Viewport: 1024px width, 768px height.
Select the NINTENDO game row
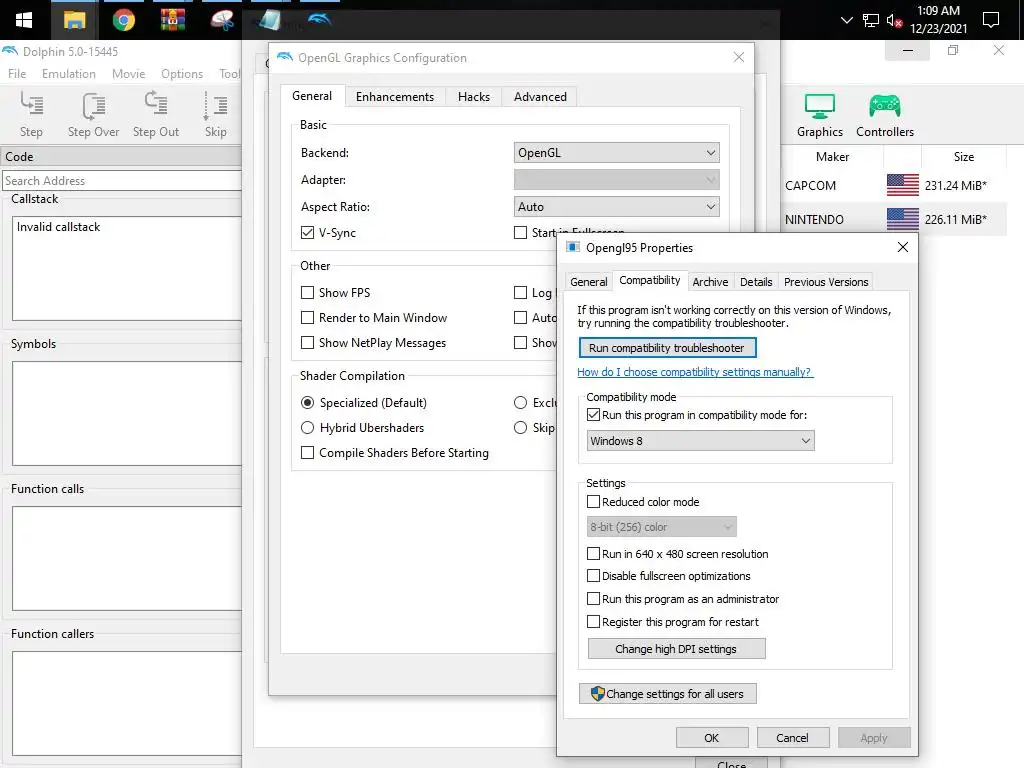pyautogui.click(x=895, y=219)
